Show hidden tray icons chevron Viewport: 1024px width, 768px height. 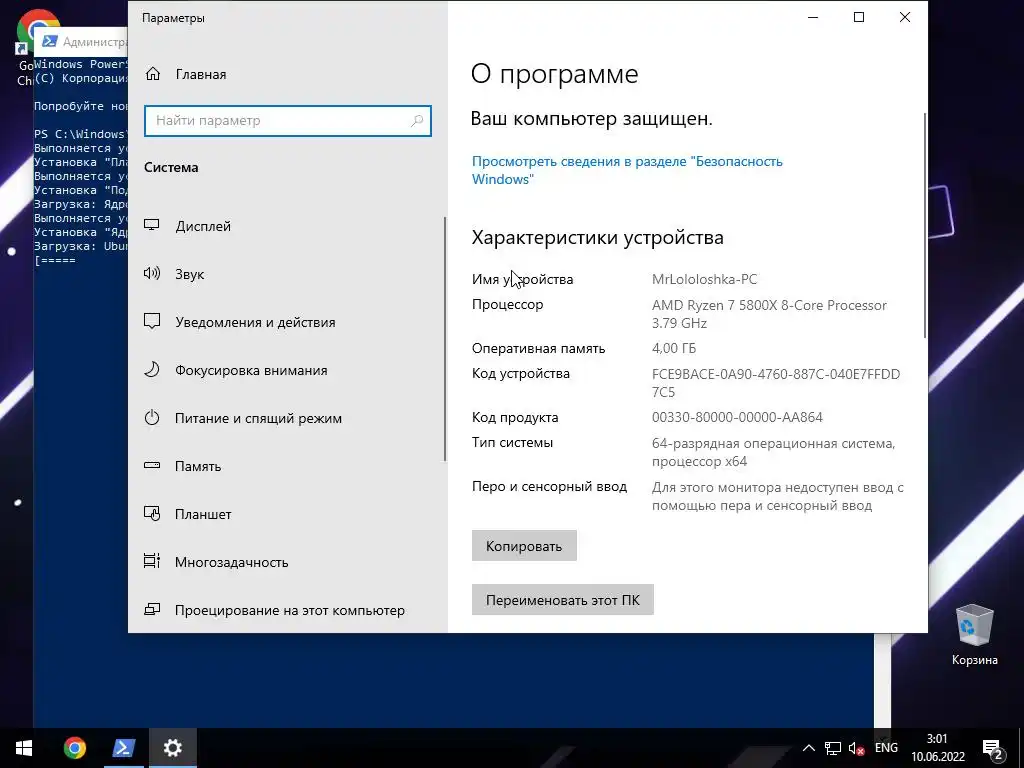point(808,748)
